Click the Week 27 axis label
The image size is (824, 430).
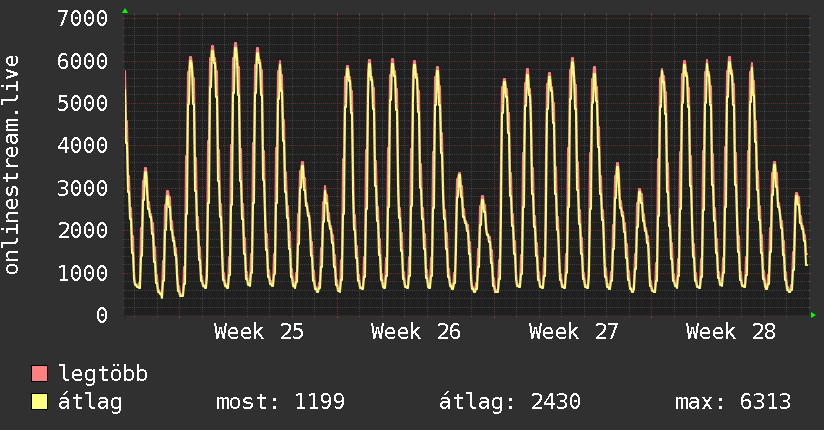(x=573, y=332)
